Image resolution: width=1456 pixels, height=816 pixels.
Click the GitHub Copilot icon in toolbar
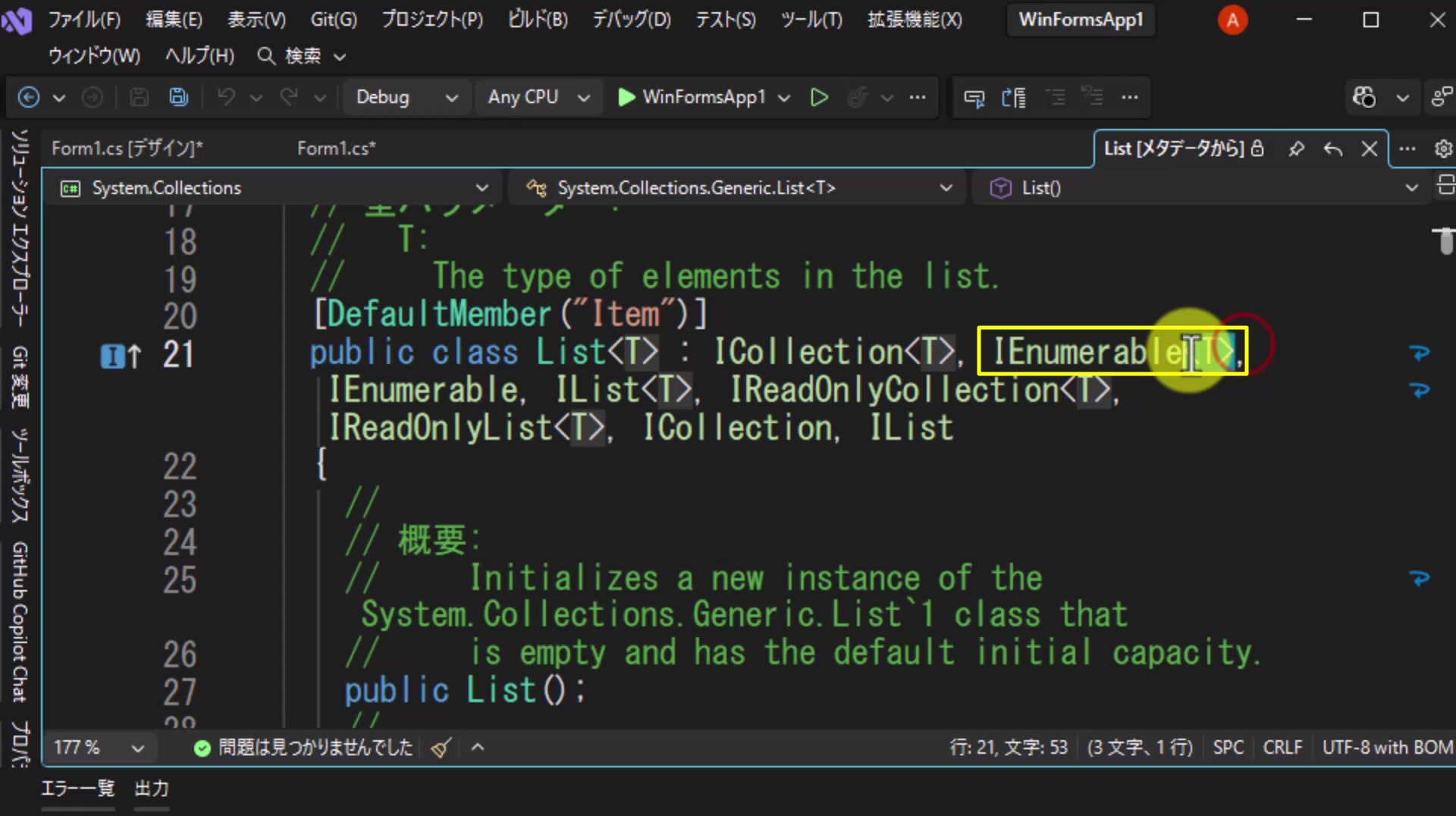click(x=1364, y=97)
